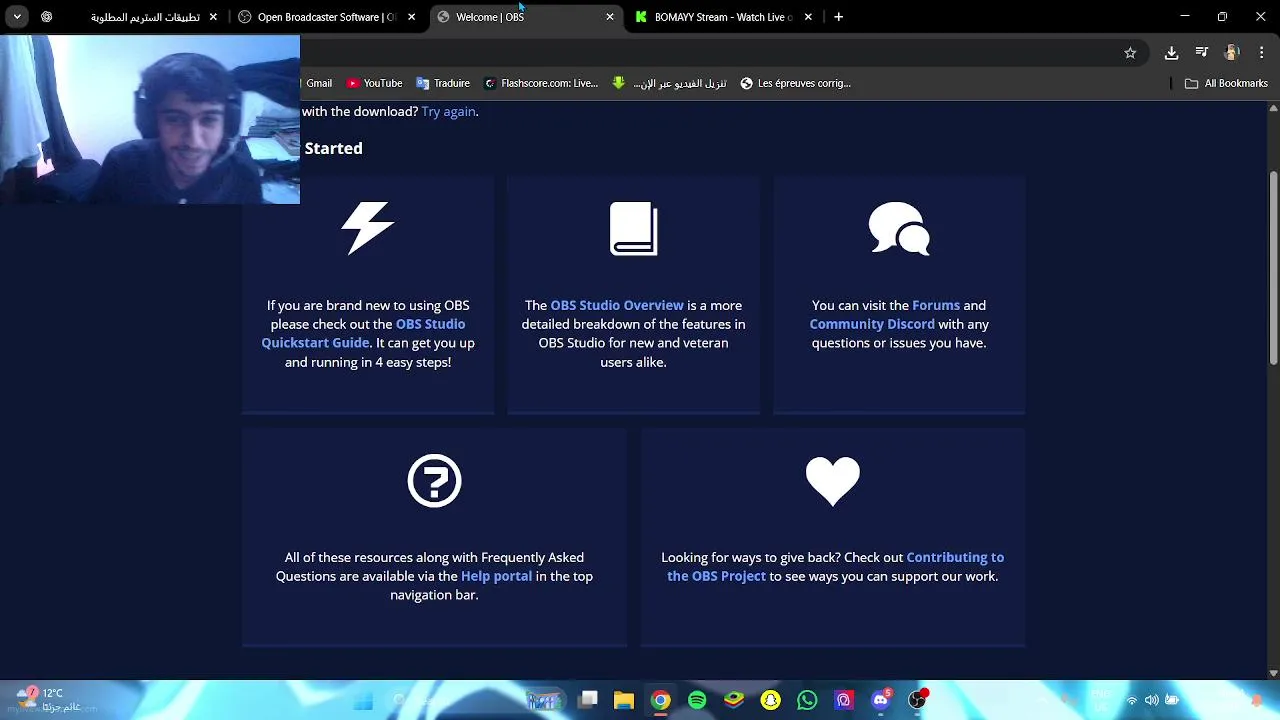Bookmark this page with the star icon

[x=1130, y=53]
